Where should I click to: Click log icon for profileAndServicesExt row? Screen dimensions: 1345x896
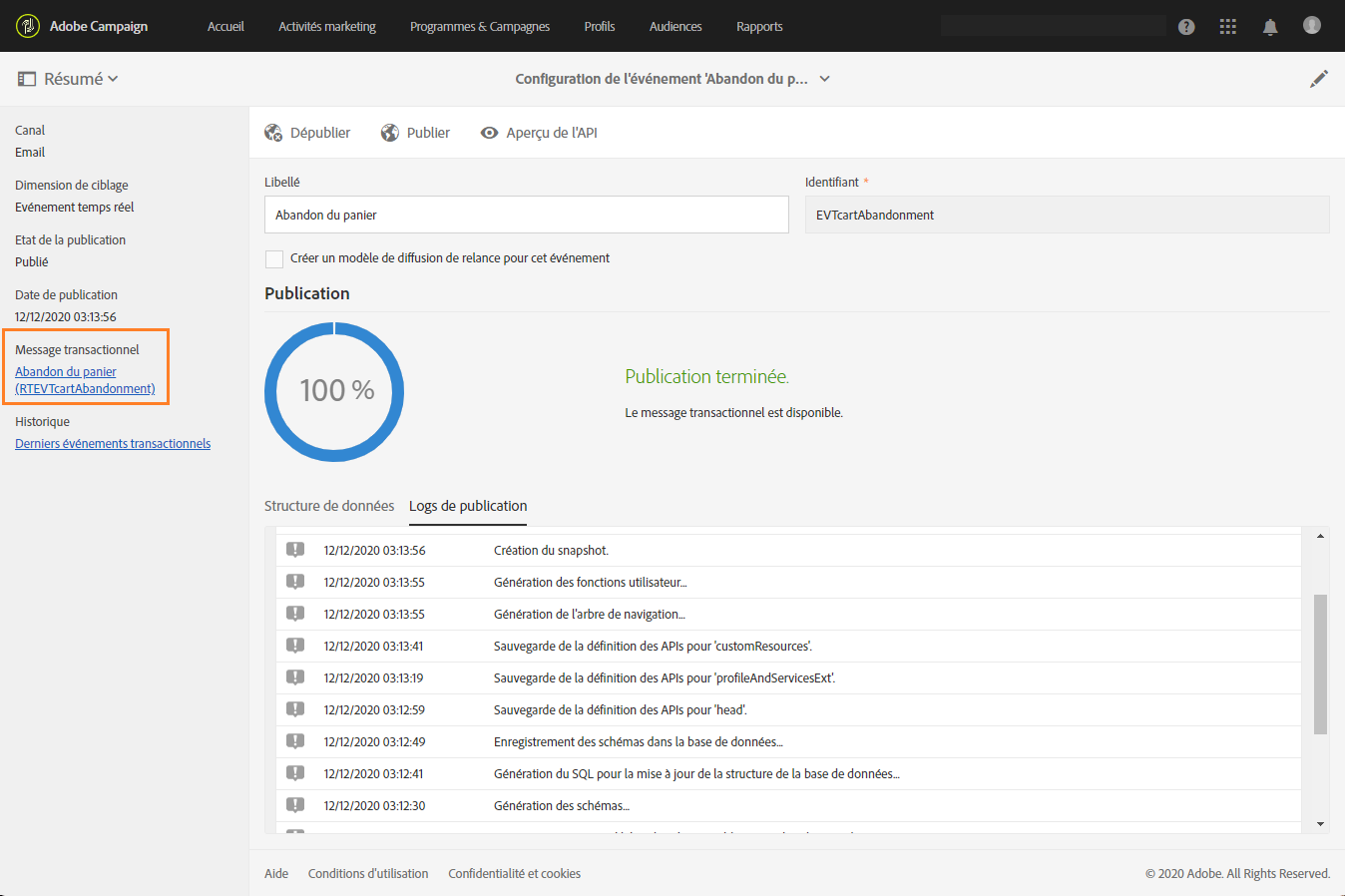(x=295, y=677)
